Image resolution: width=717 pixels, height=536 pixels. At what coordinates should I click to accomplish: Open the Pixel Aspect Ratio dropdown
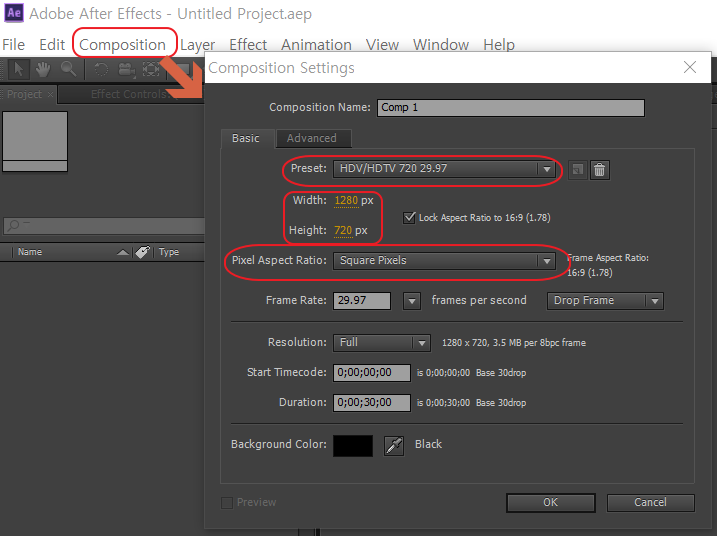tap(444, 261)
